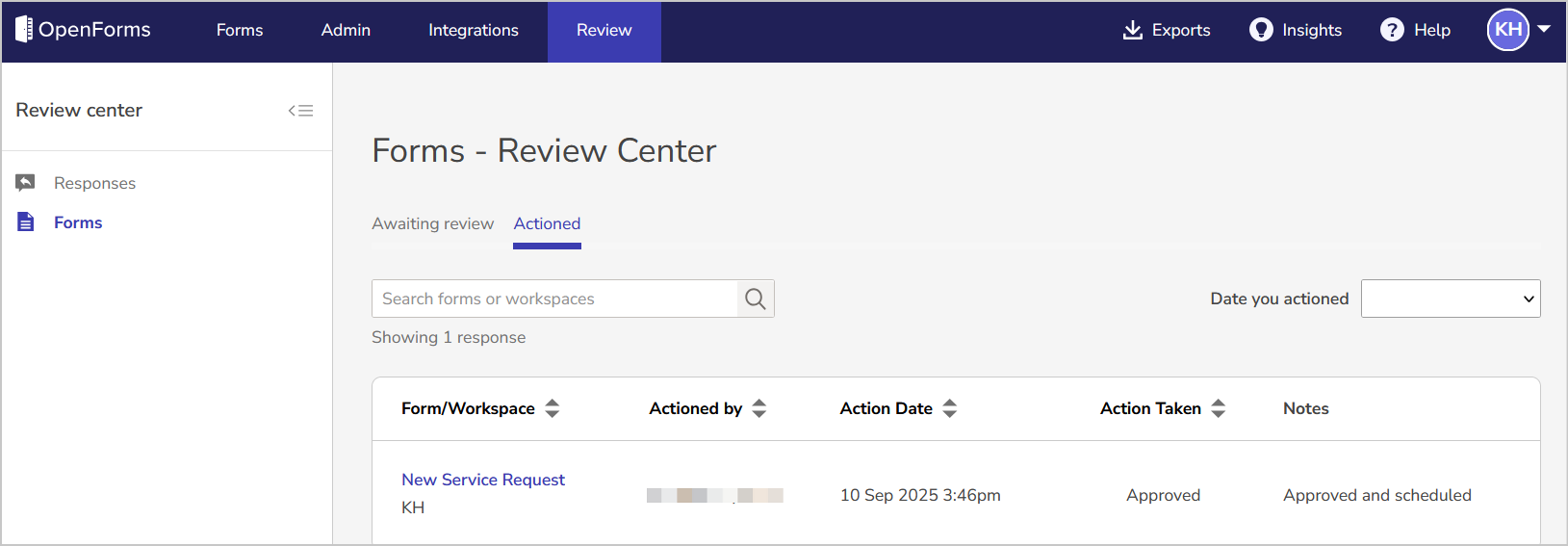Open the New Service Request link
1568x546 pixels.
(x=483, y=480)
